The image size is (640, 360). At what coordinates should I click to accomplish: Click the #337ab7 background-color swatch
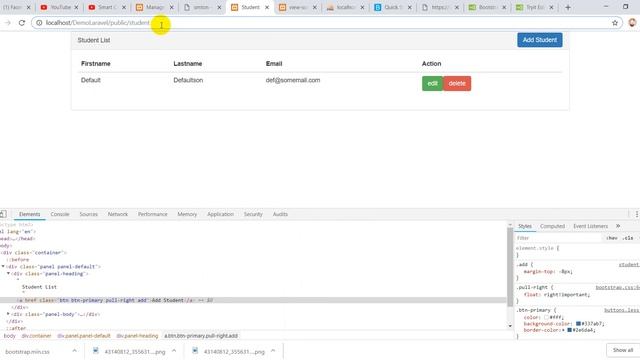pyautogui.click(x=578, y=324)
